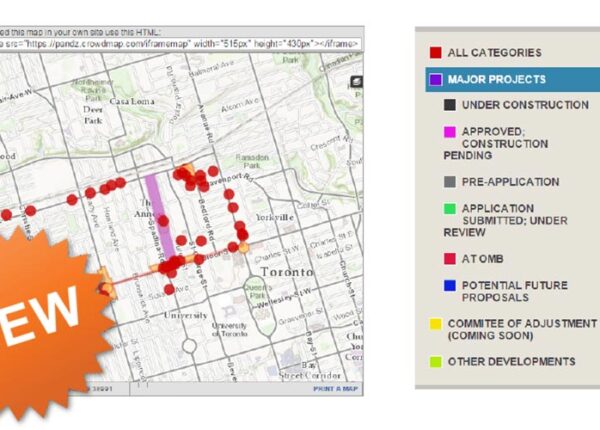
Task: Click the orange marker near Bloor and Bathurst
Action: coord(106,287)
